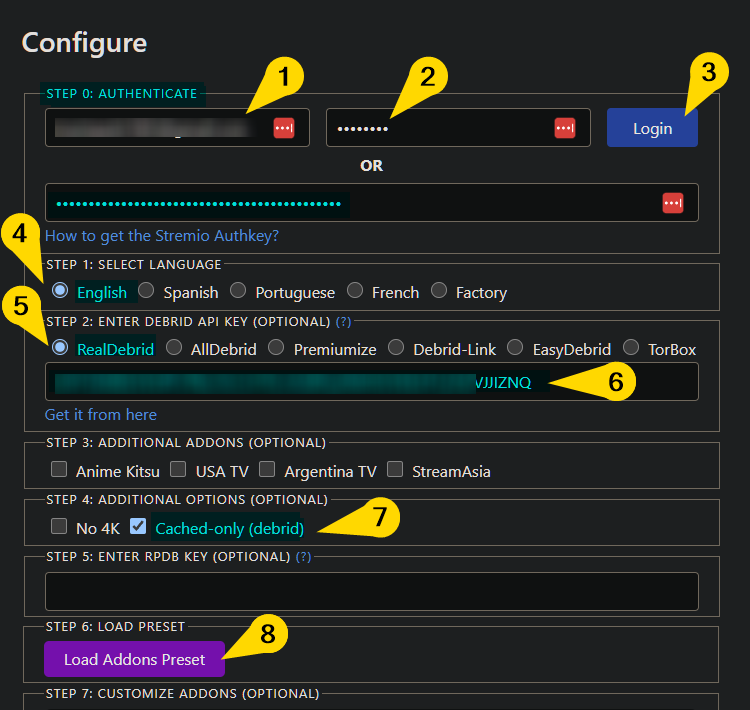This screenshot has width=750, height=710.
Task: Enable the Anime Kitsu addon checkbox
Action: coord(59,469)
